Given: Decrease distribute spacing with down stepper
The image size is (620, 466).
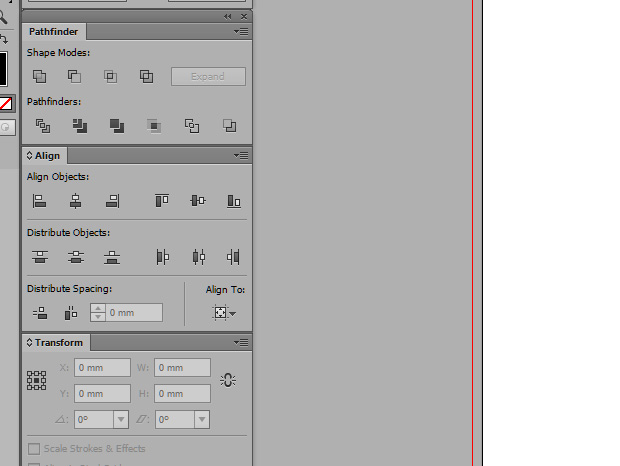Looking at the screenshot, I should [98, 317].
